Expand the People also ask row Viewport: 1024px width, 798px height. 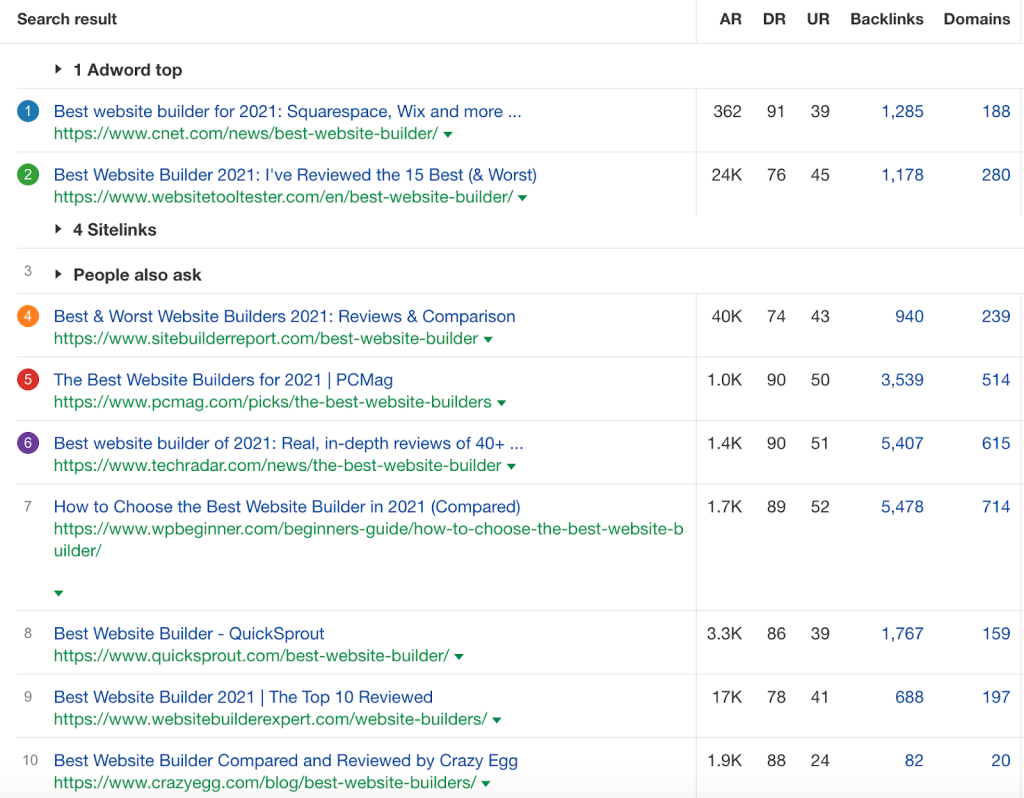point(58,274)
